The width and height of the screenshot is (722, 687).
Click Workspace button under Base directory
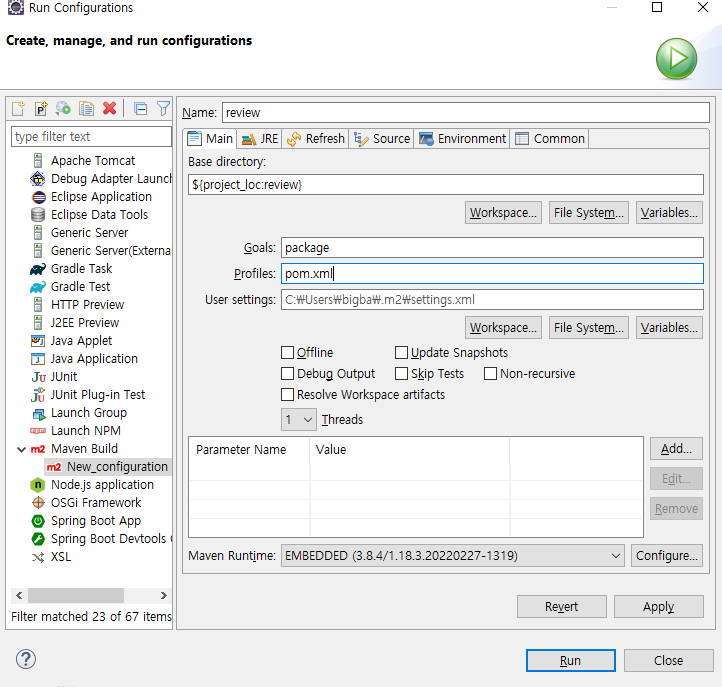(x=503, y=213)
